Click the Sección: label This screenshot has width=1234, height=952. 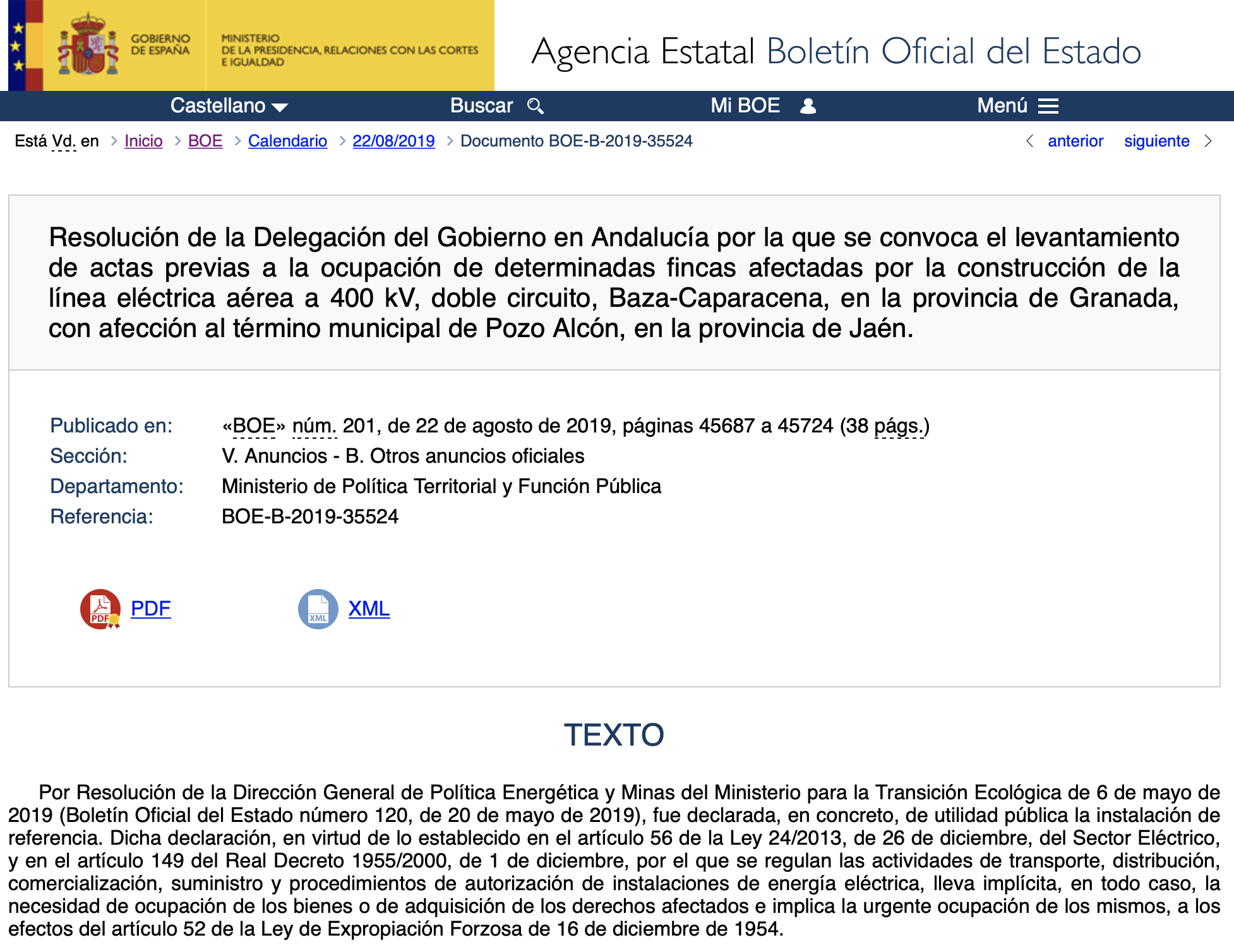88,456
